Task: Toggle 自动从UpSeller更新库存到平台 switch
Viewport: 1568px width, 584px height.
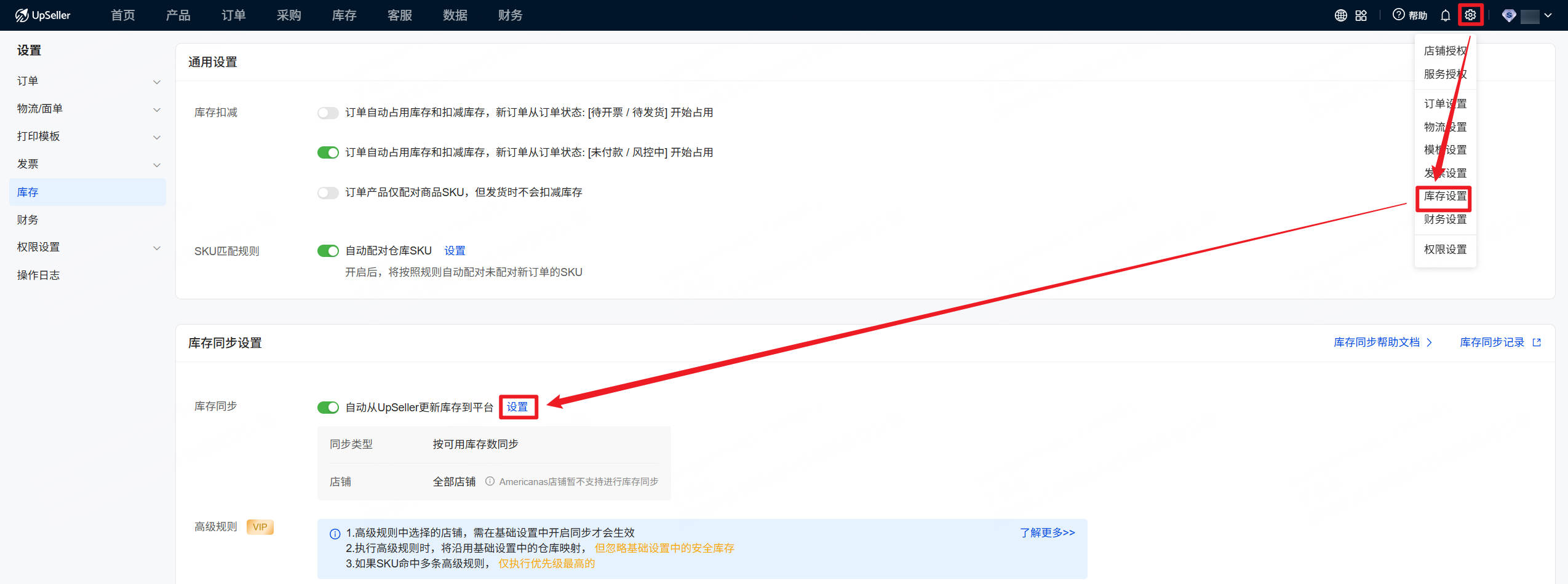Action: 328,408
